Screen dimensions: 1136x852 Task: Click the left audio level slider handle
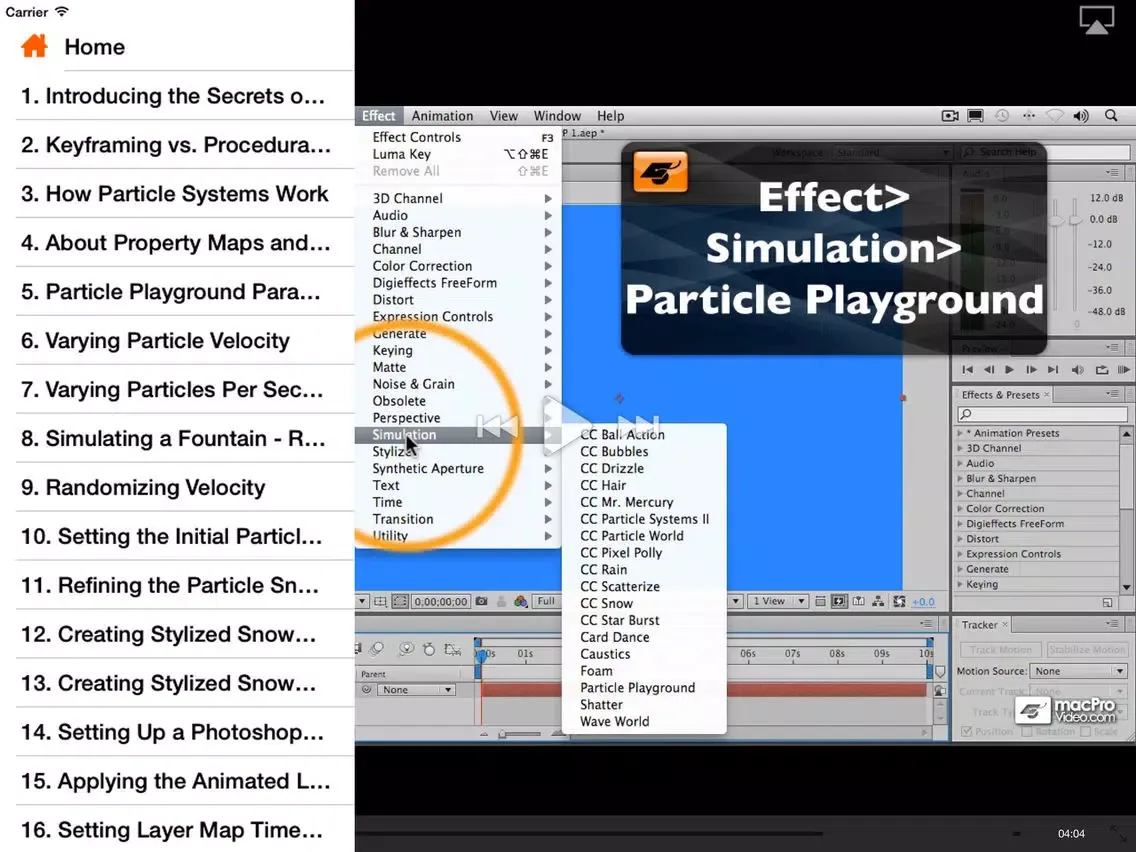coord(1058,220)
